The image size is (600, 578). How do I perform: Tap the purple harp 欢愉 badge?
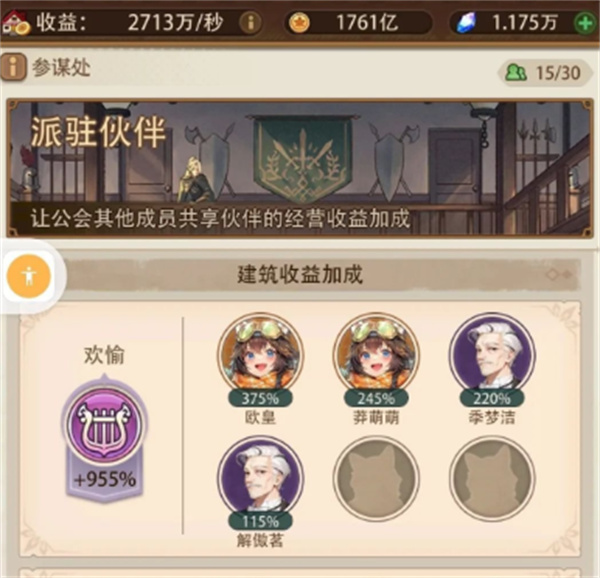click(x=104, y=425)
